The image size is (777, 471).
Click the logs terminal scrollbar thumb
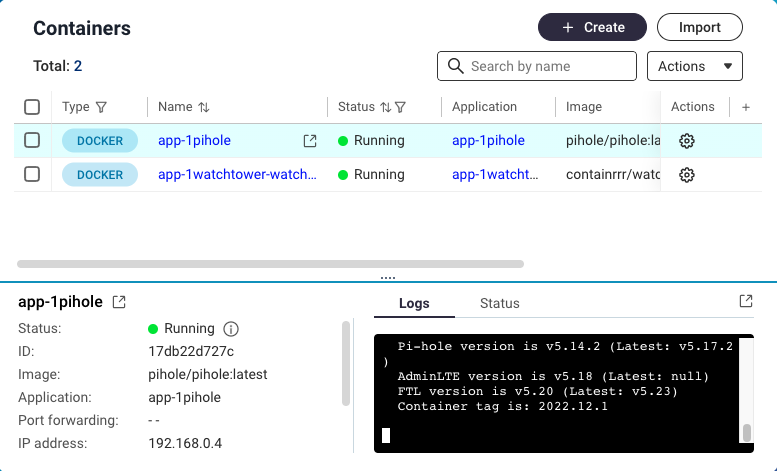747,433
